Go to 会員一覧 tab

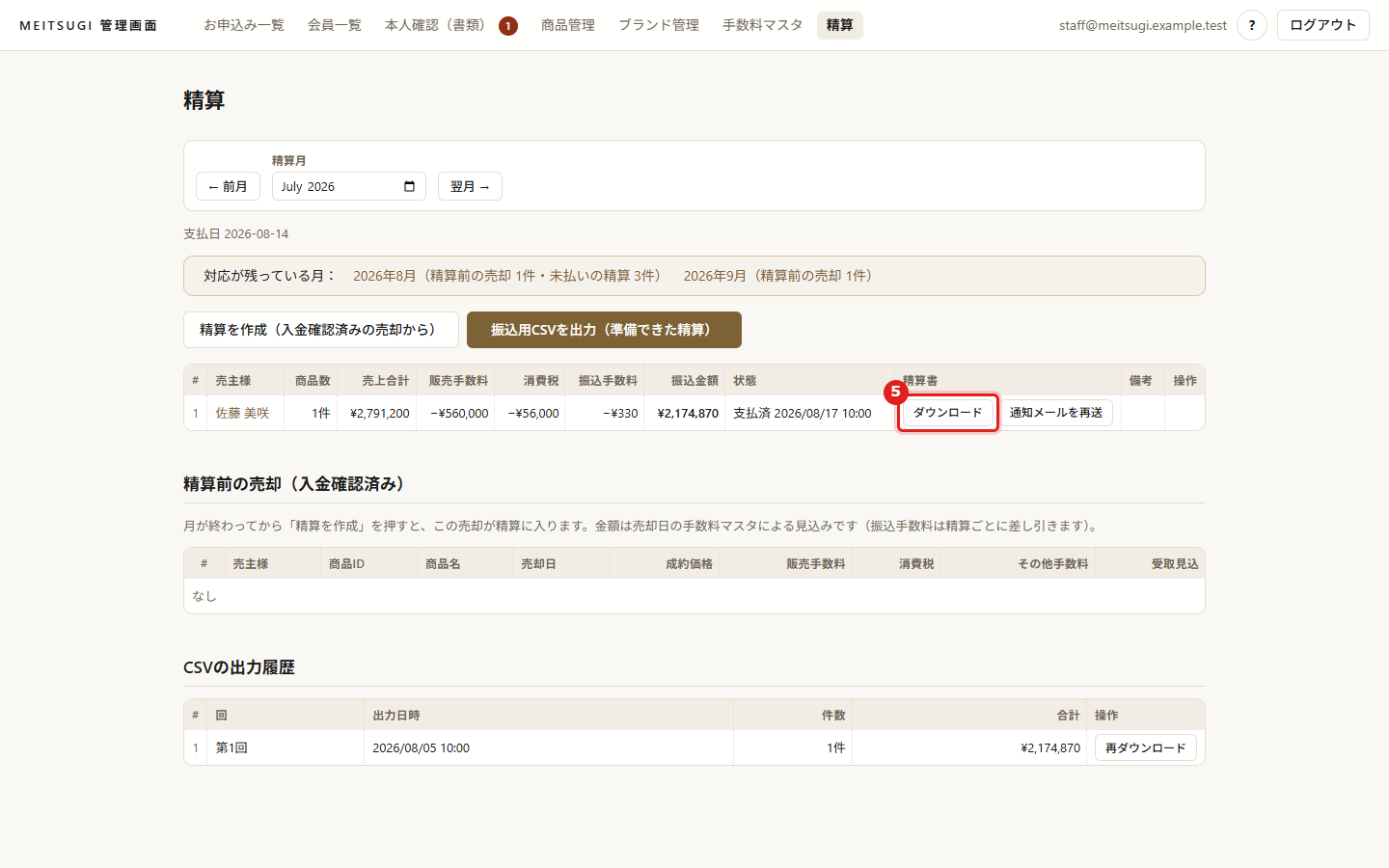click(335, 25)
